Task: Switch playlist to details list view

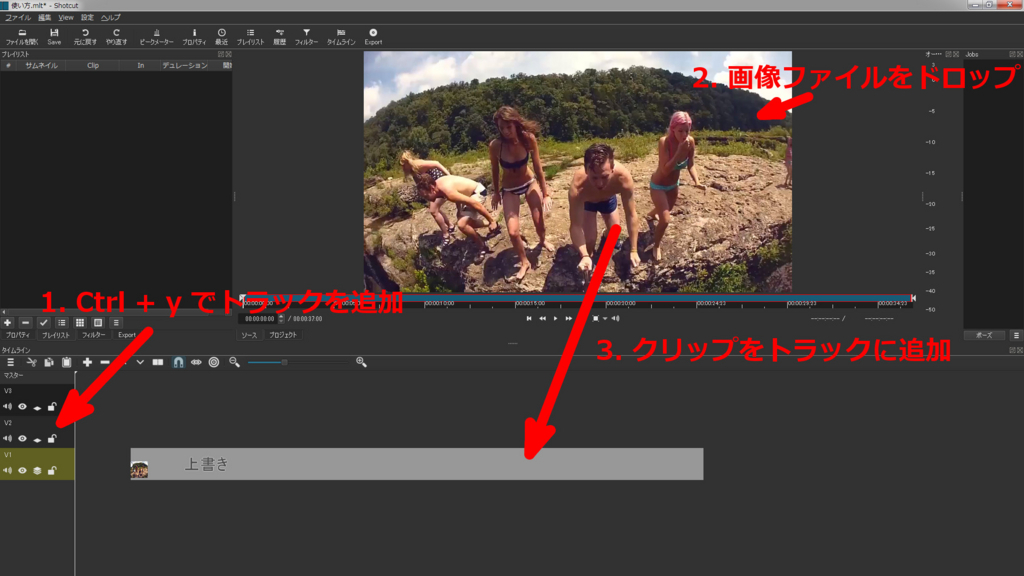Action: pos(62,323)
